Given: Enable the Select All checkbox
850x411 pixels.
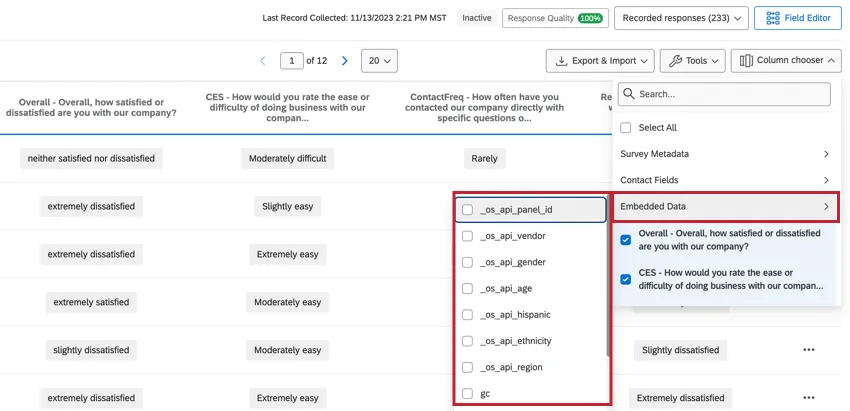Looking at the screenshot, I should point(626,128).
